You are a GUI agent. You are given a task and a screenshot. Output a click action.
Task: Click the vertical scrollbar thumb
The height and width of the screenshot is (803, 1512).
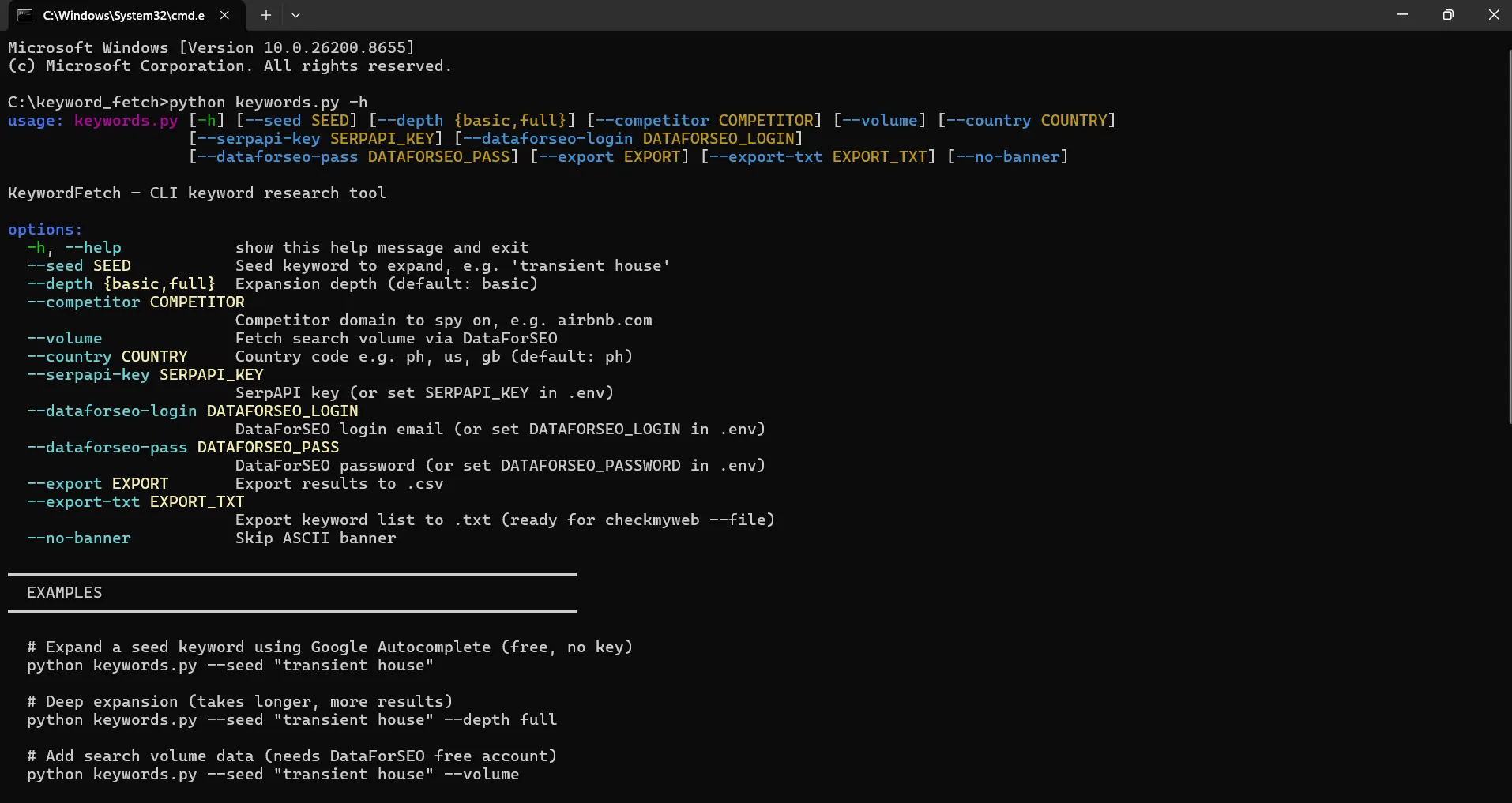coord(1509,237)
